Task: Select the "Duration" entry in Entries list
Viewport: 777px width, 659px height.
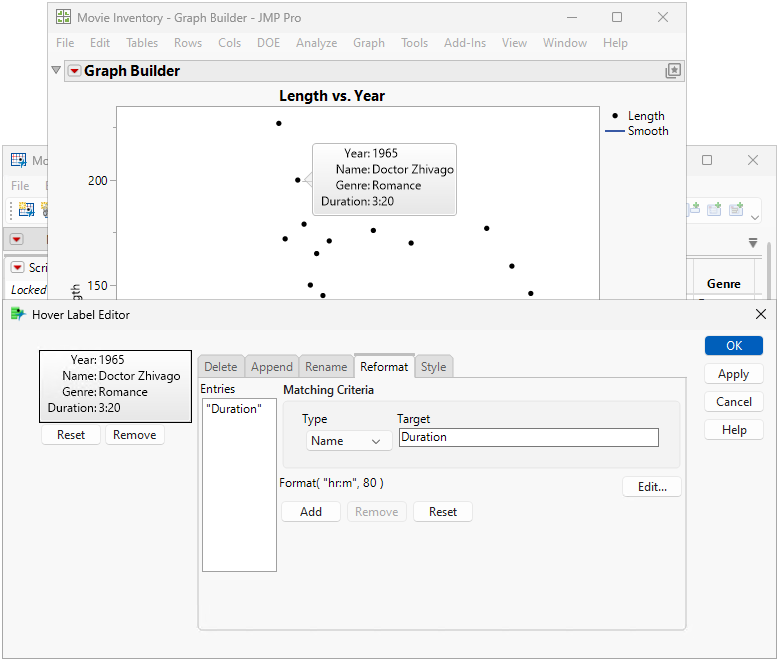Action: tap(233, 409)
